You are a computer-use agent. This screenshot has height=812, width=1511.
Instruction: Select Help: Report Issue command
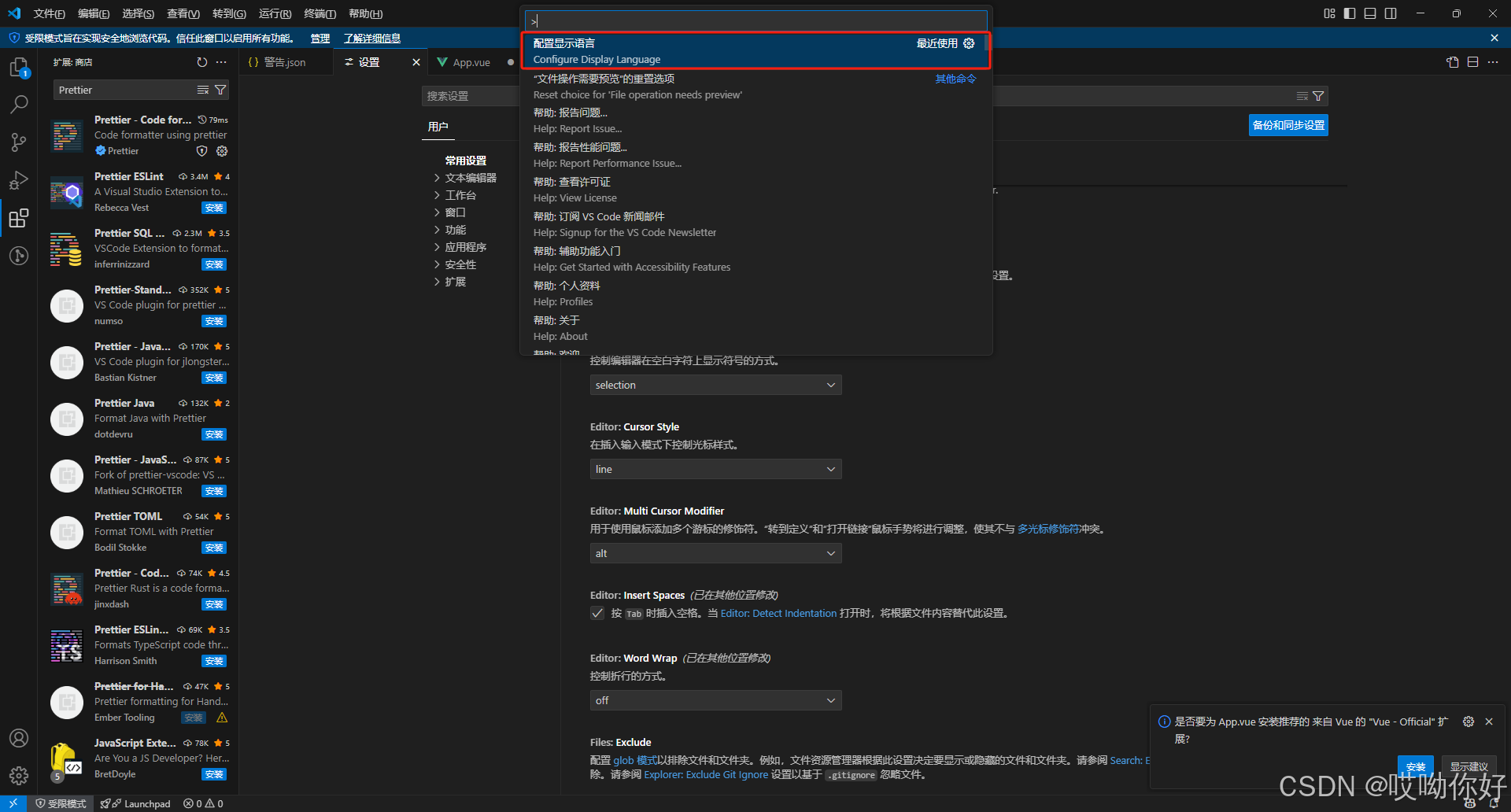coord(755,120)
